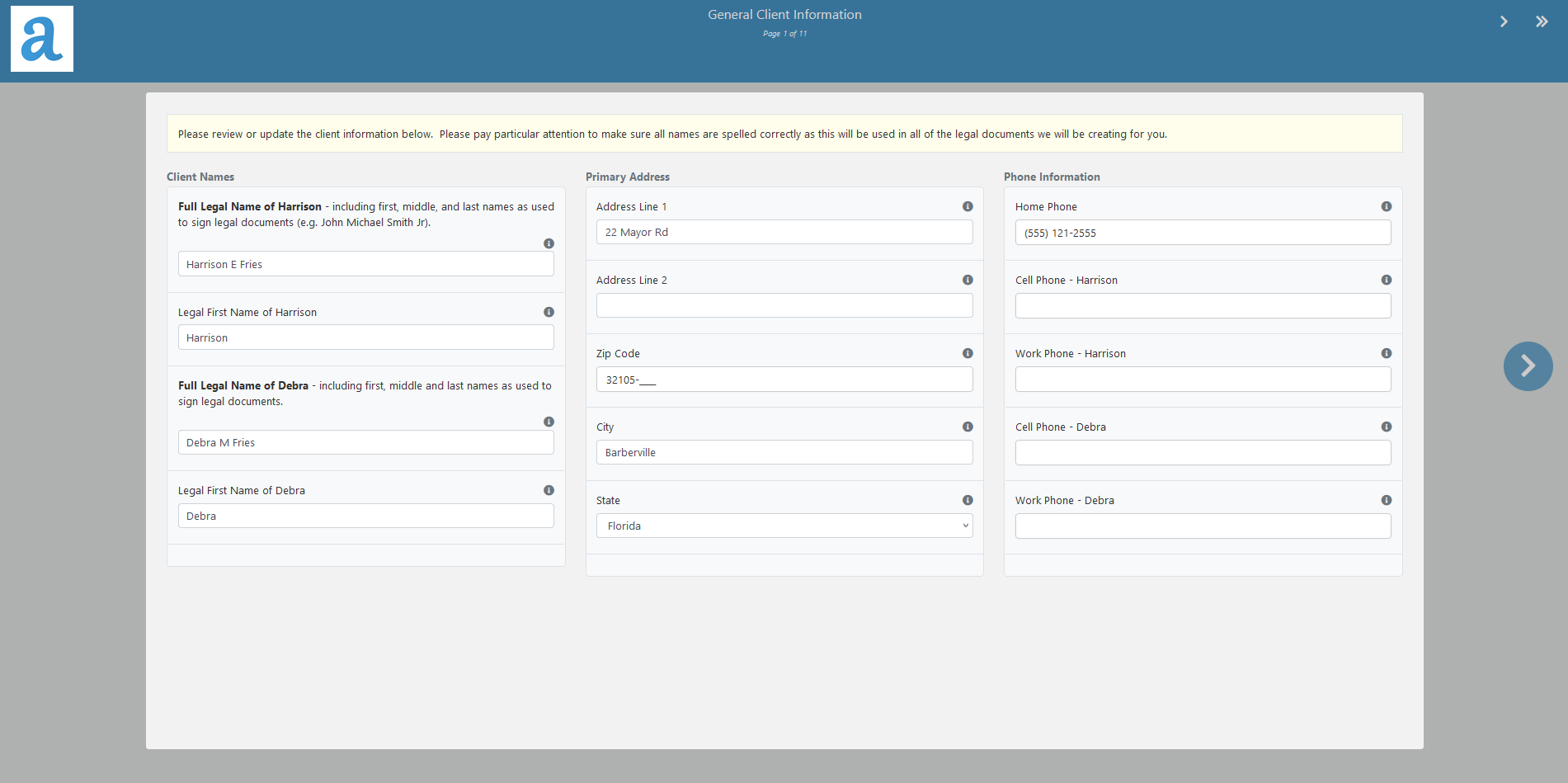Screen dimensions: 1568x783
Task: Click the 'Page 1 of 11' indicator text
Action: coord(784,34)
